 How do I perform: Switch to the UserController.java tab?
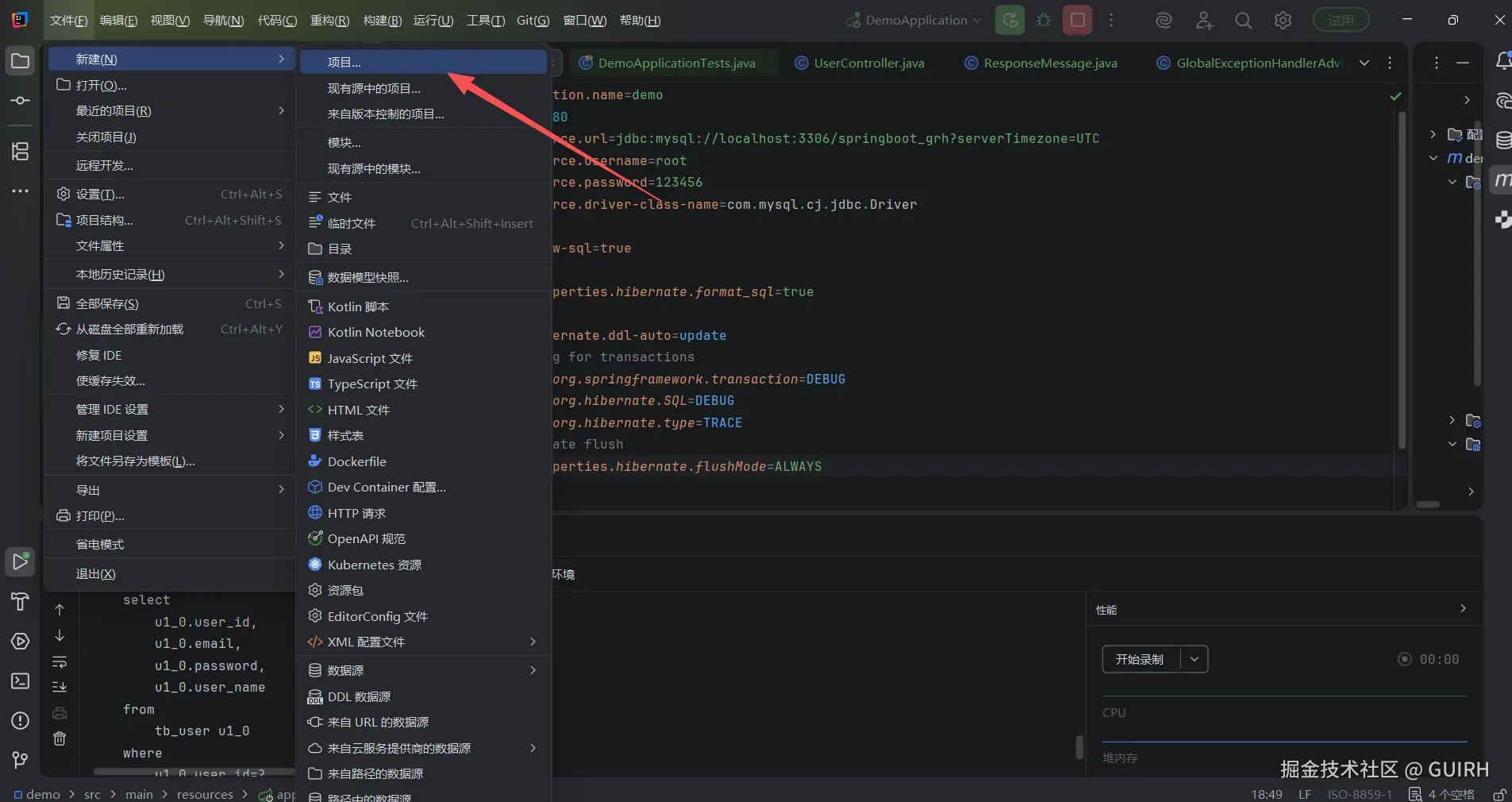coord(860,63)
